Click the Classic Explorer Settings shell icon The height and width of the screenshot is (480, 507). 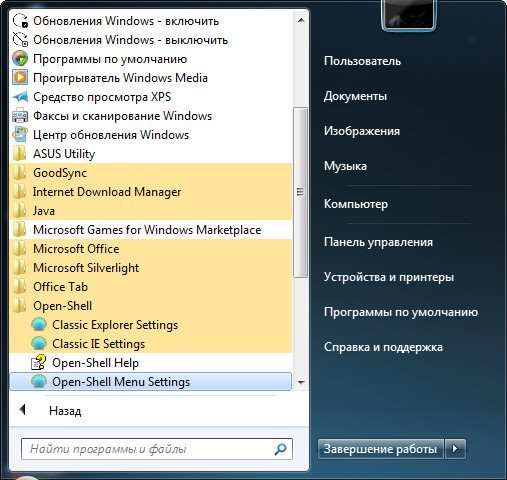point(39,325)
